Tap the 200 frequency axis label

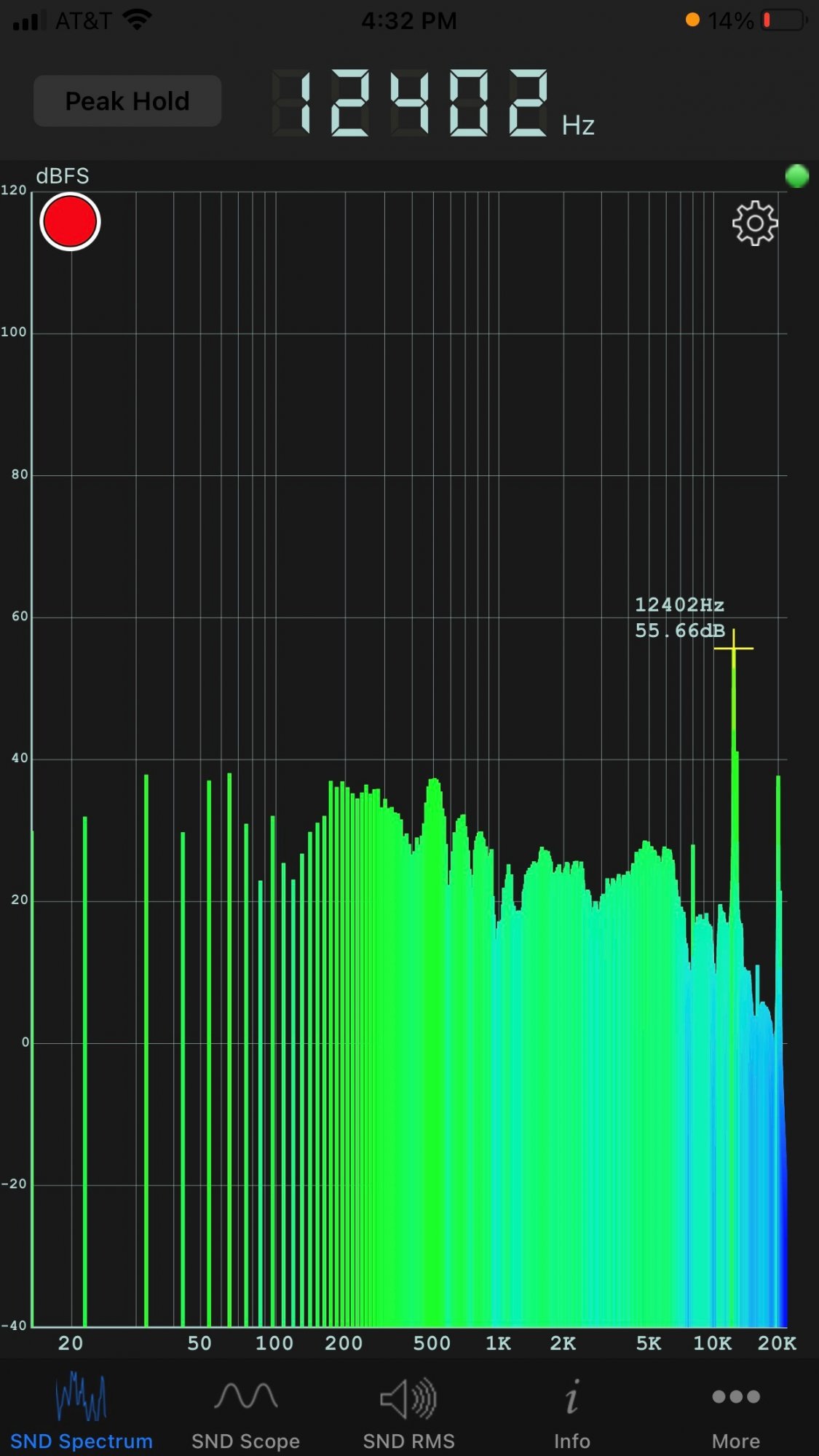344,1343
